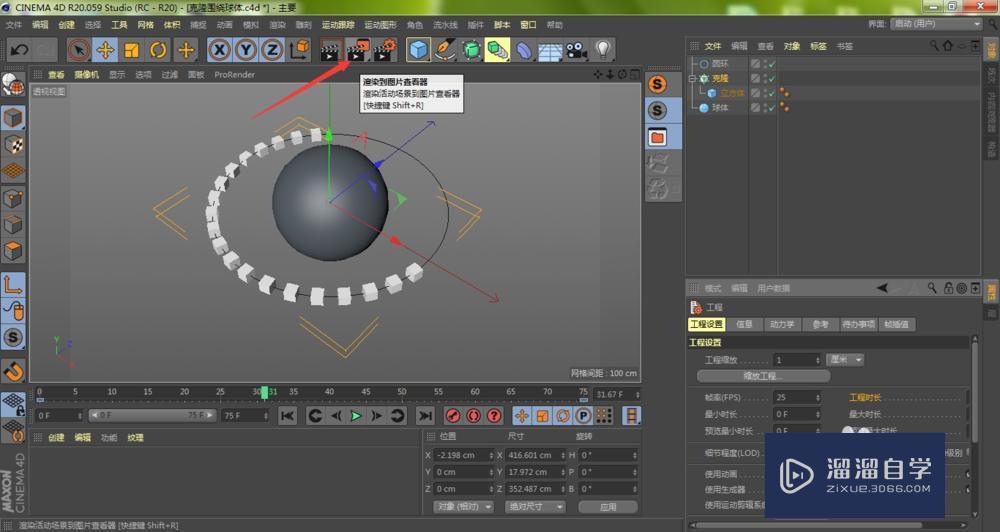1000x532 pixels.
Task: Click the light bulb icon
Action: tap(603, 50)
